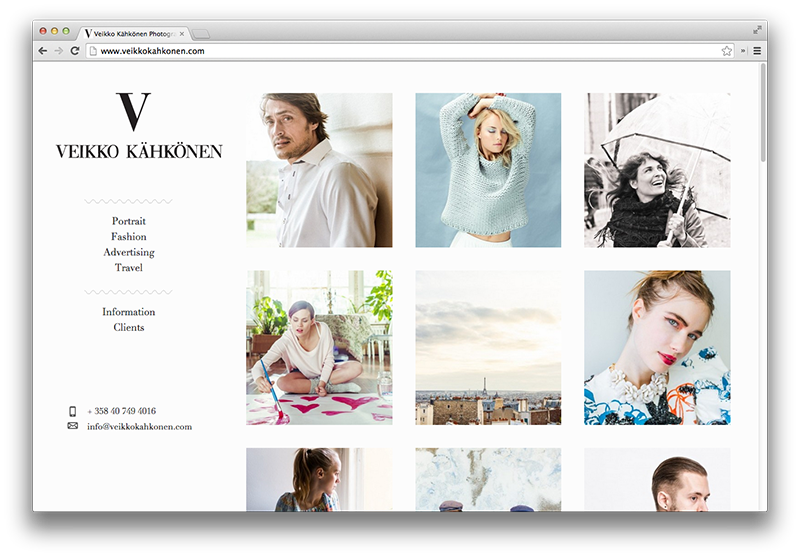The image size is (800, 557).
Task: Select the Travel category
Action: click(129, 268)
